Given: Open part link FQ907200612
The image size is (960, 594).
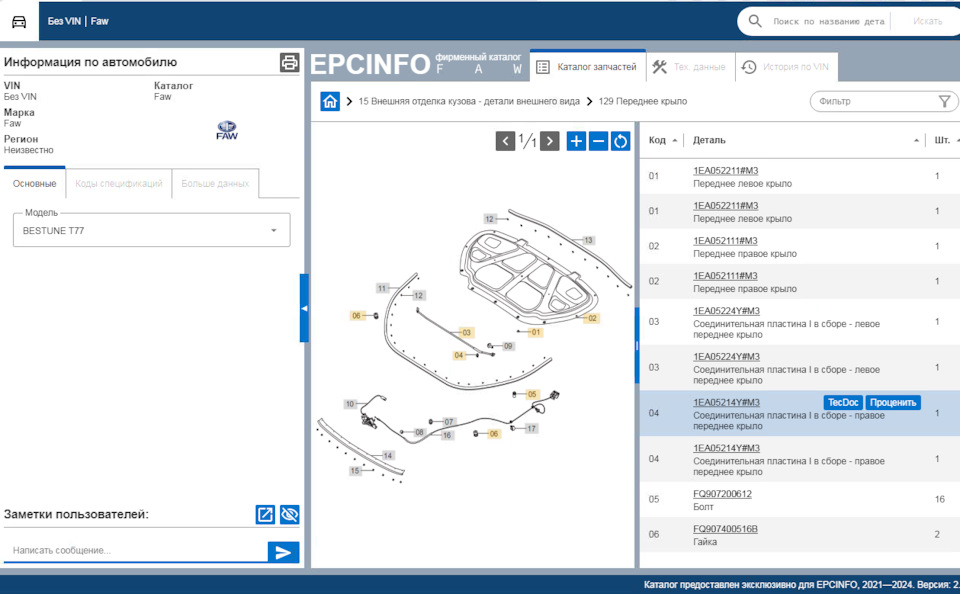Looking at the screenshot, I should click(722, 494).
